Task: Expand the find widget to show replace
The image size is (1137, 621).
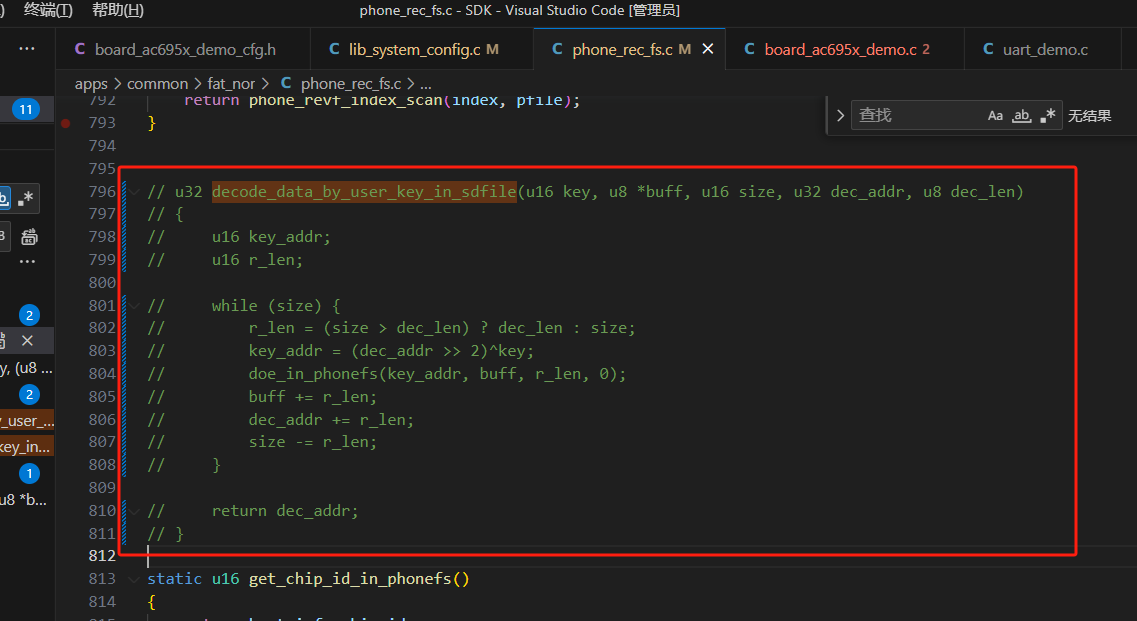Action: click(x=840, y=115)
